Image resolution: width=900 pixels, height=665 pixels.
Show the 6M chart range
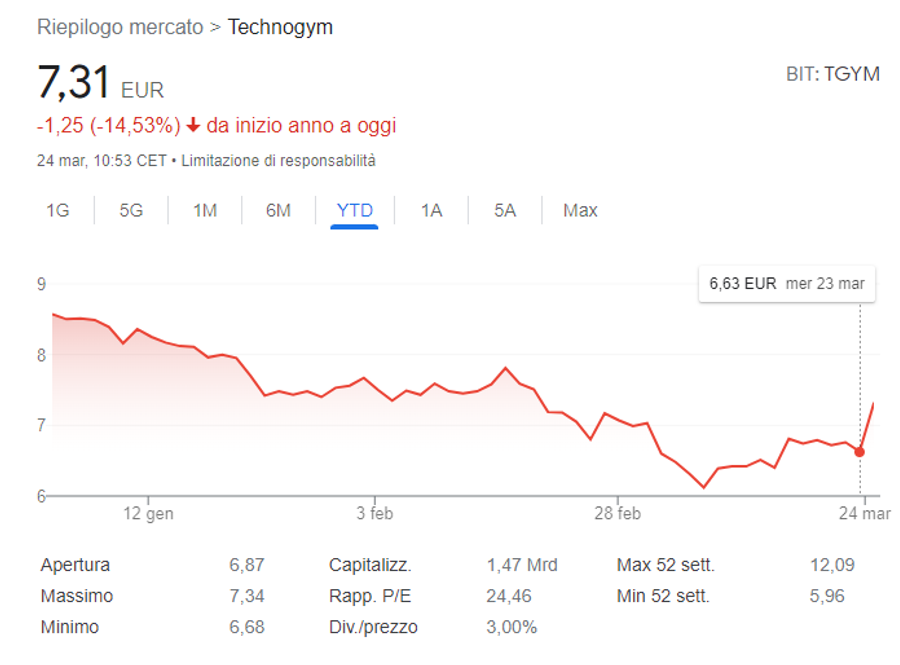pos(278,211)
